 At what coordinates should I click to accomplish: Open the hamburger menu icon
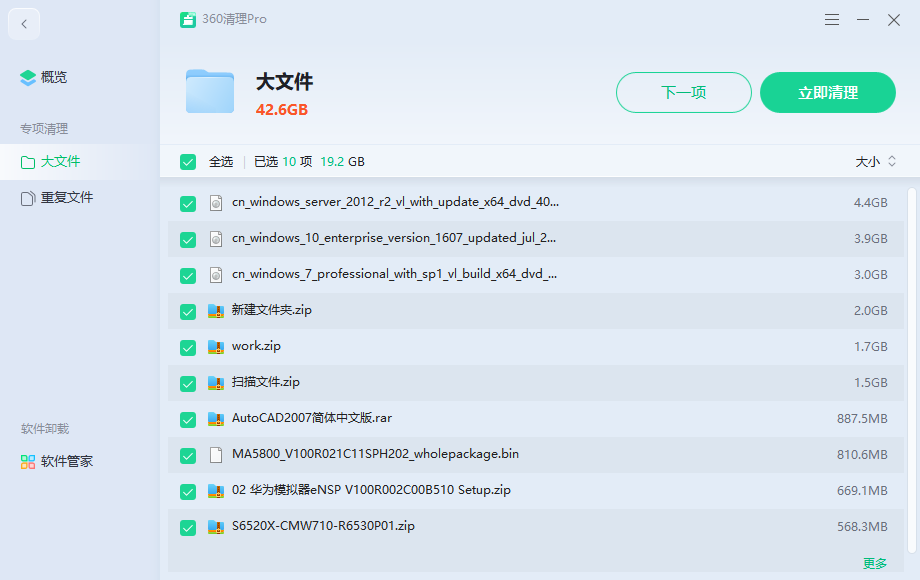(832, 20)
